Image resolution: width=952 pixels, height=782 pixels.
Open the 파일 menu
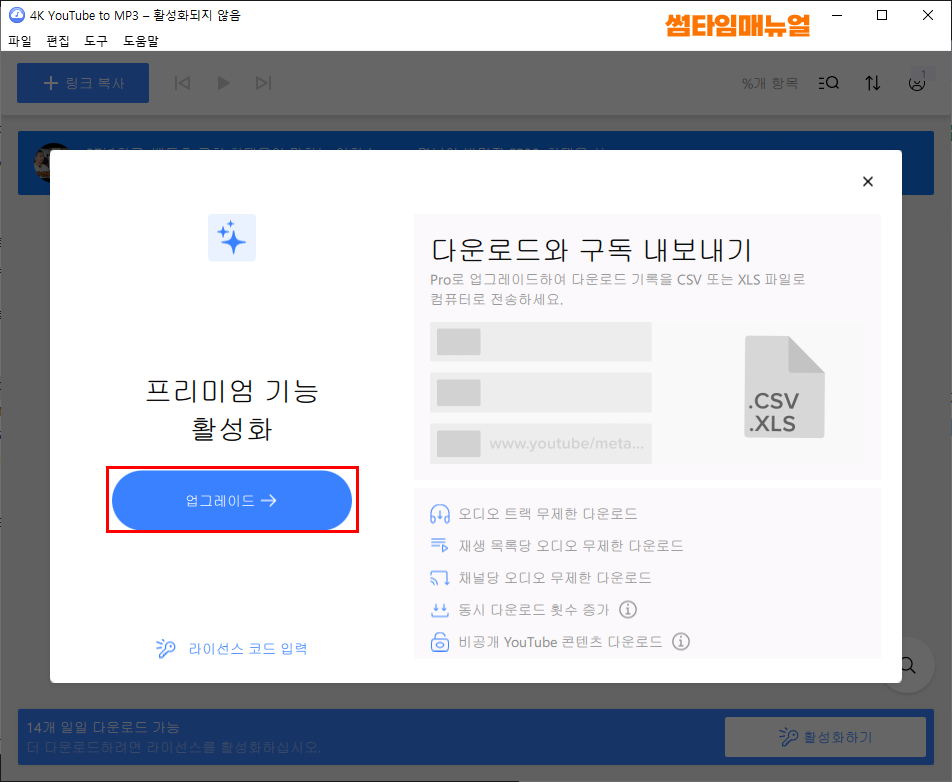click(19, 41)
